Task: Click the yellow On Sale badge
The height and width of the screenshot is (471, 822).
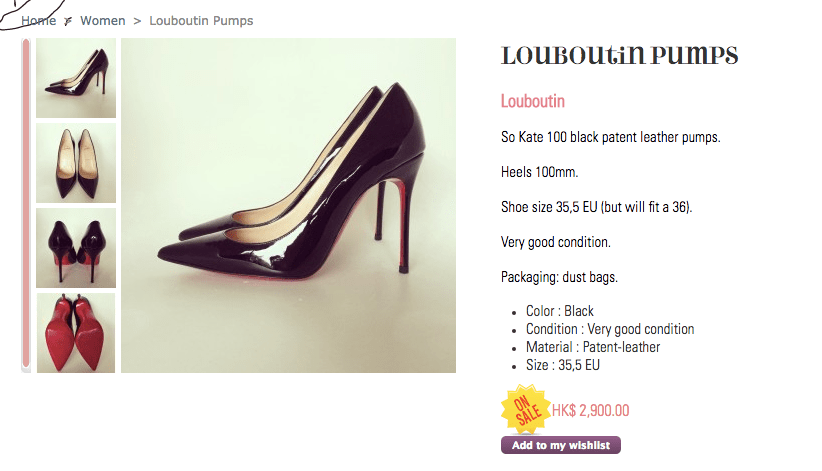Action: coord(526,409)
